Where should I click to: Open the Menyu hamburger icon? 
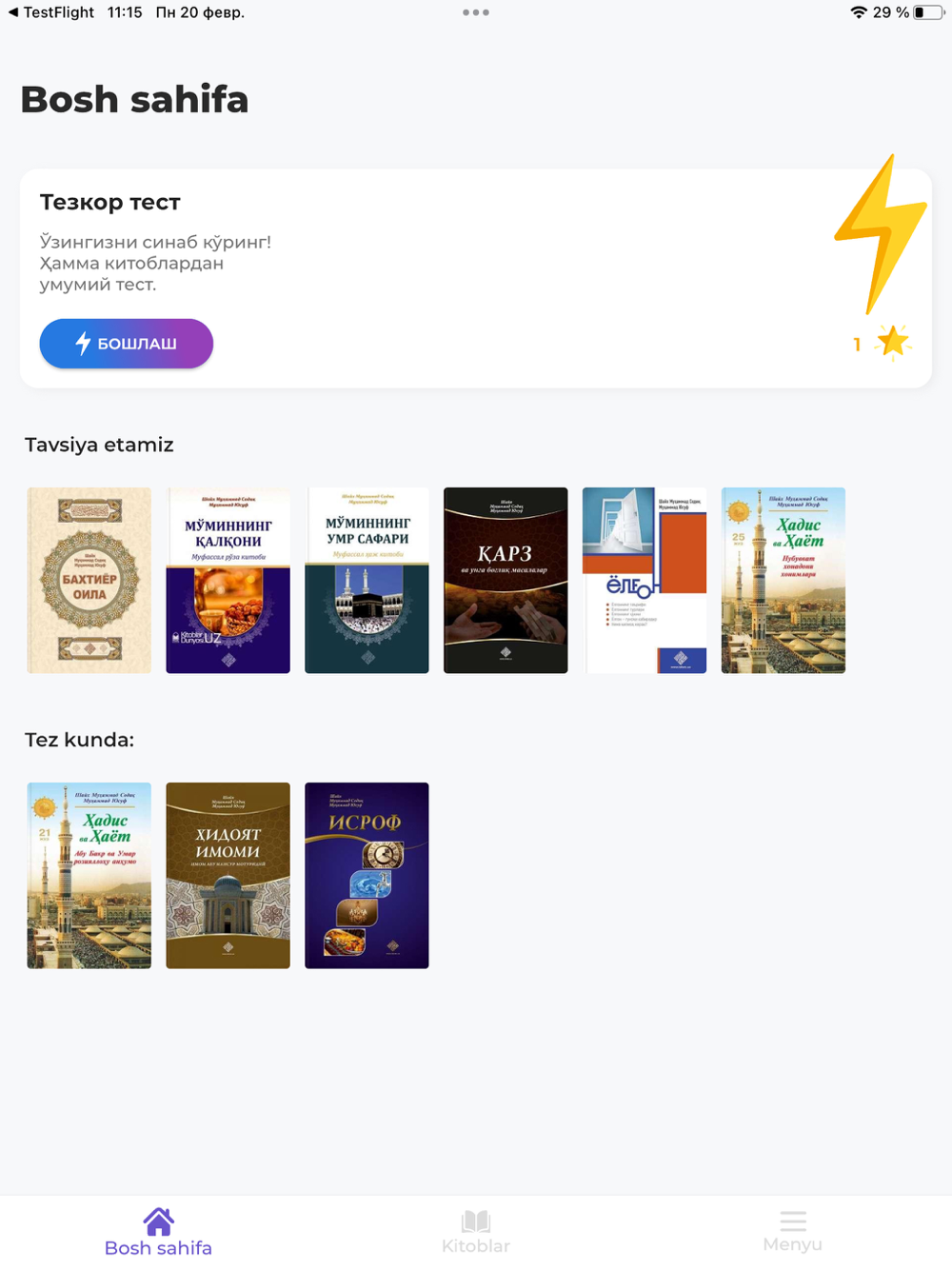[x=793, y=1220]
